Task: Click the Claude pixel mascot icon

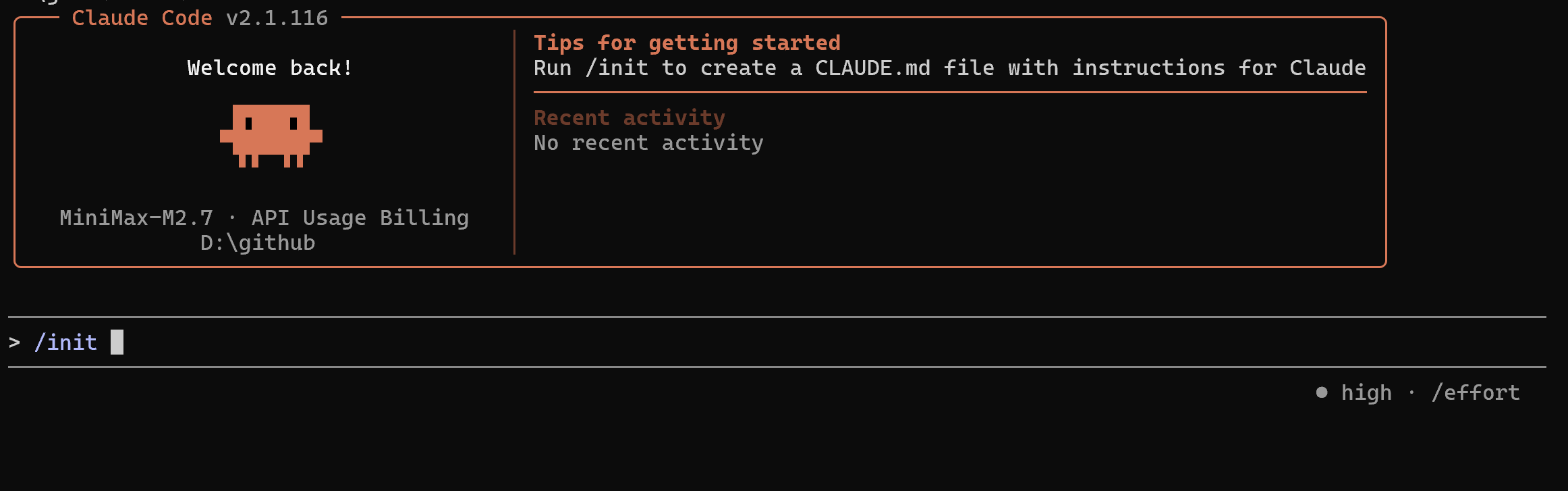Action: (x=271, y=135)
